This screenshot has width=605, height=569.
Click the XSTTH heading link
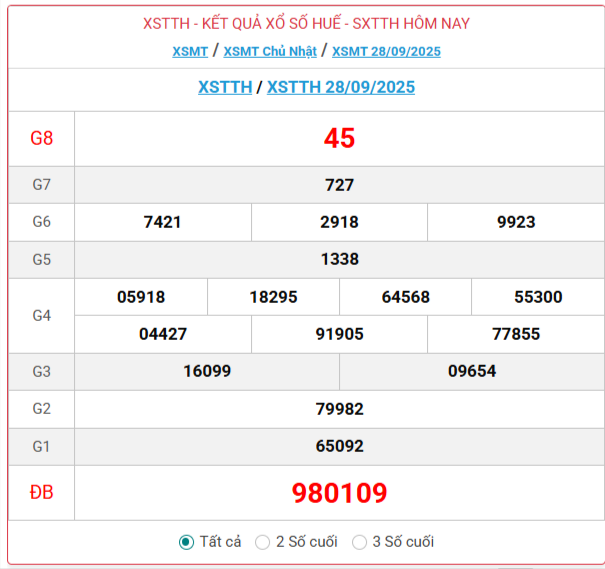(225, 87)
